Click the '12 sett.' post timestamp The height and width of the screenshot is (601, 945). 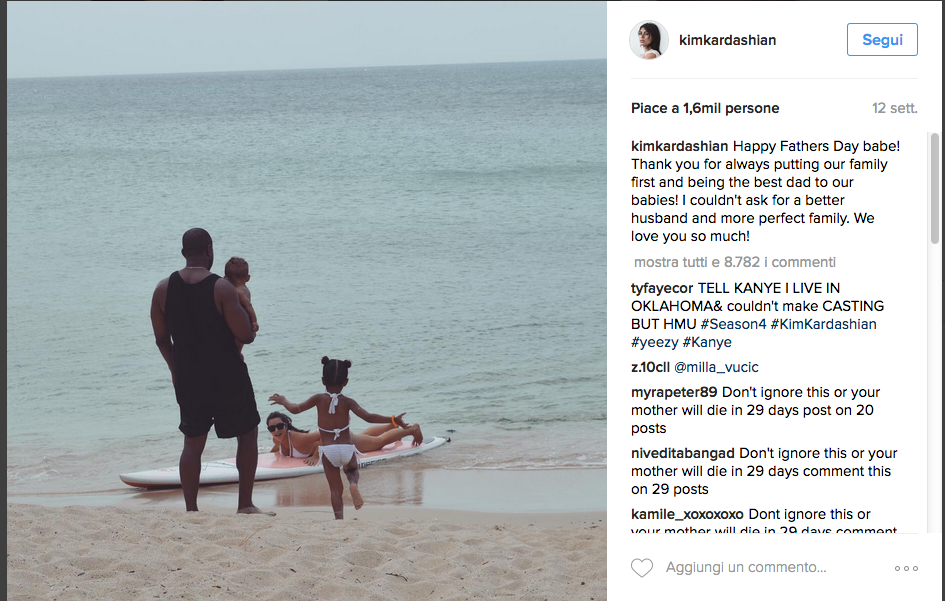pos(894,109)
